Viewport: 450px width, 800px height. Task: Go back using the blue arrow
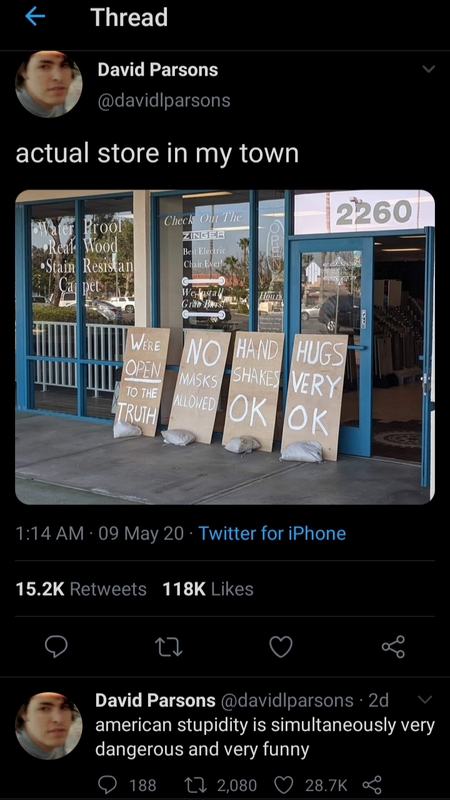tap(35, 17)
